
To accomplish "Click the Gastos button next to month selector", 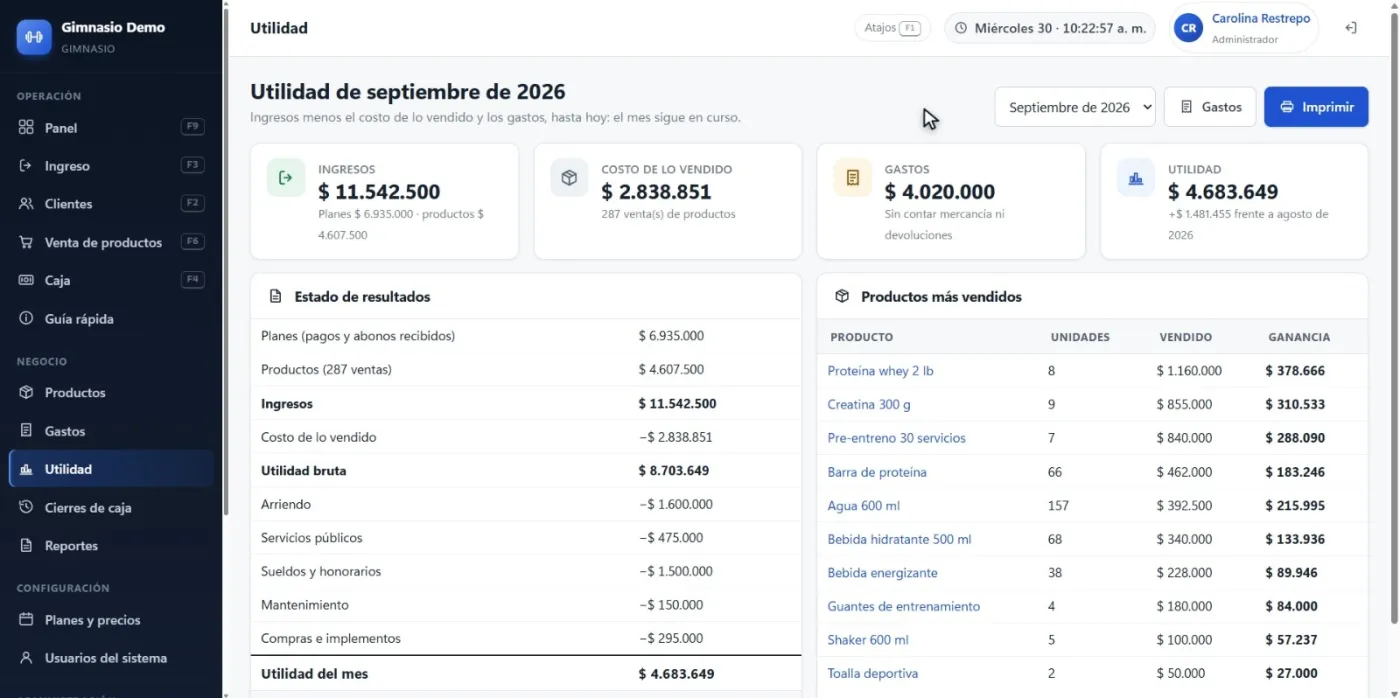I will 1210,107.
